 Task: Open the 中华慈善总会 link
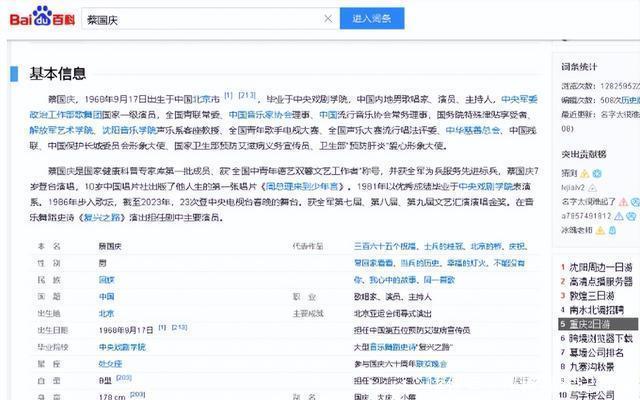[x=473, y=130]
